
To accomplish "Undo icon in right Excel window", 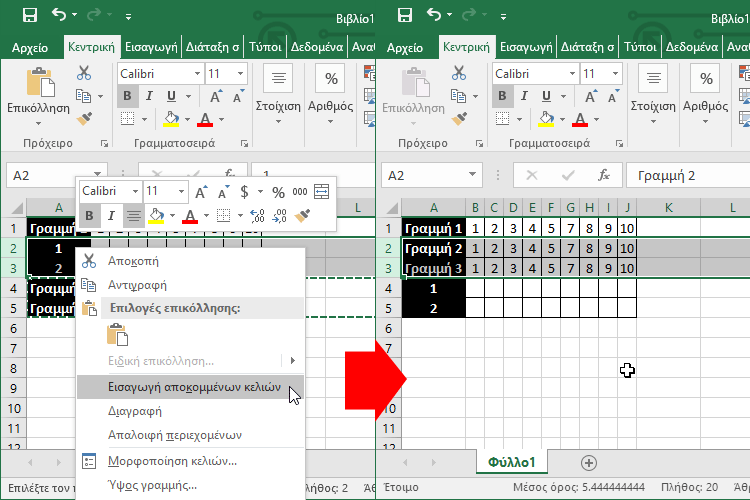I will tap(434, 15).
